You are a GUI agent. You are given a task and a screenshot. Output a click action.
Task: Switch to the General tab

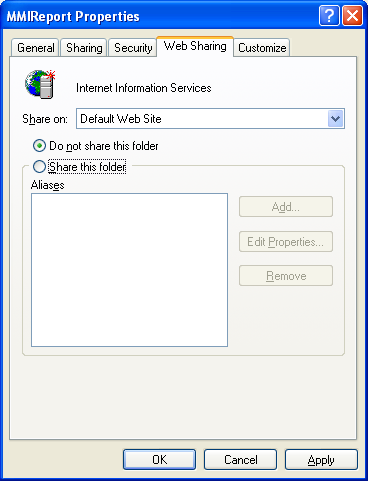click(x=35, y=48)
